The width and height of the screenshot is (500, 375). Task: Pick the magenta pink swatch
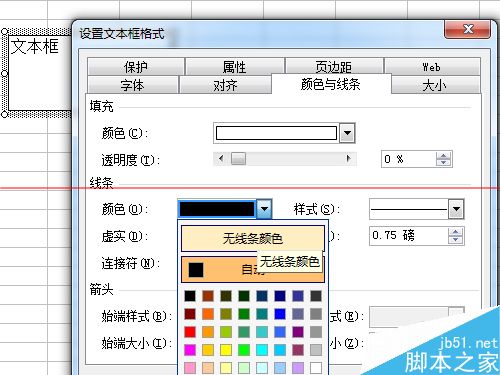[190, 350]
